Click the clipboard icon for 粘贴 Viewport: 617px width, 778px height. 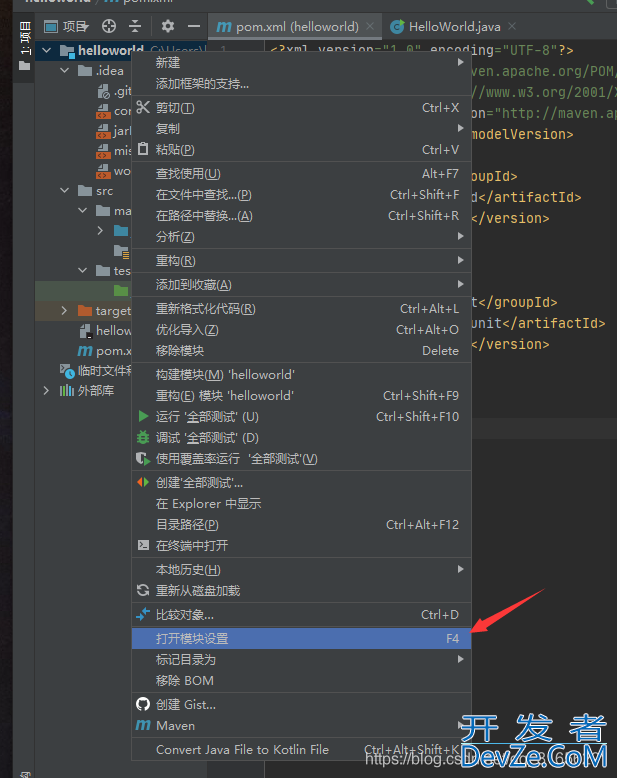pyautogui.click(x=143, y=149)
